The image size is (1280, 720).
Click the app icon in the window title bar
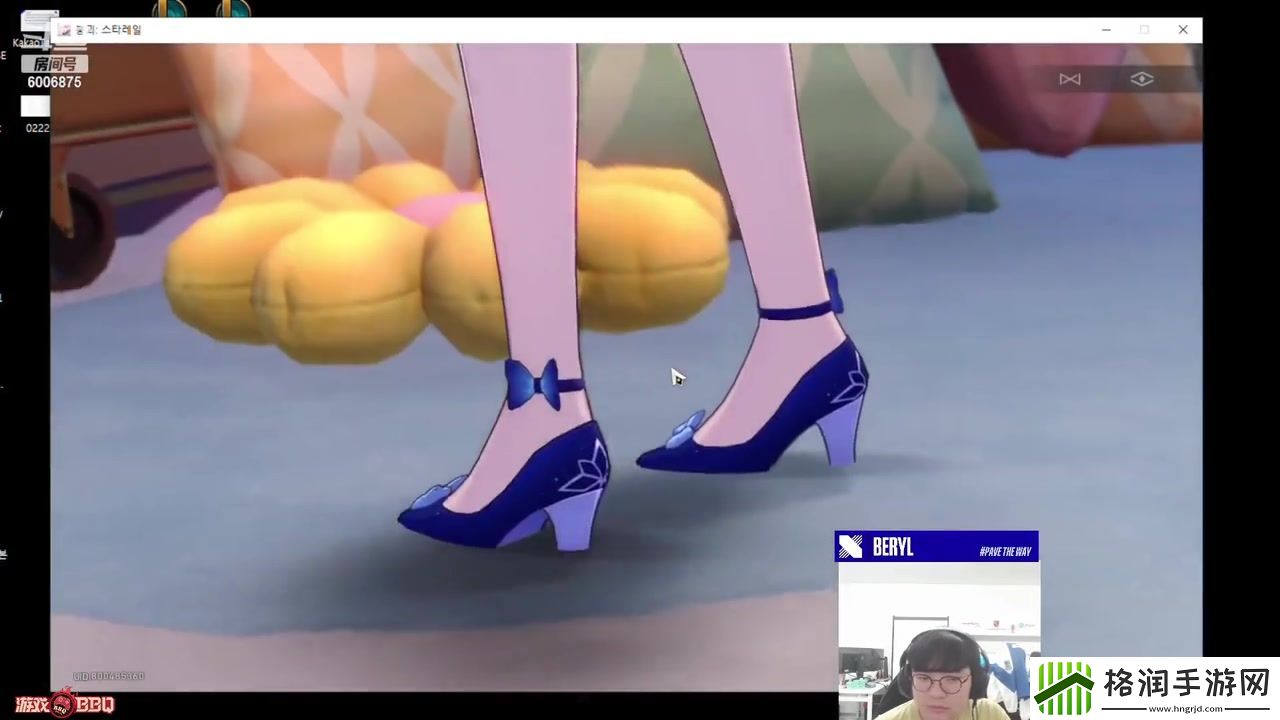pyautogui.click(x=65, y=30)
